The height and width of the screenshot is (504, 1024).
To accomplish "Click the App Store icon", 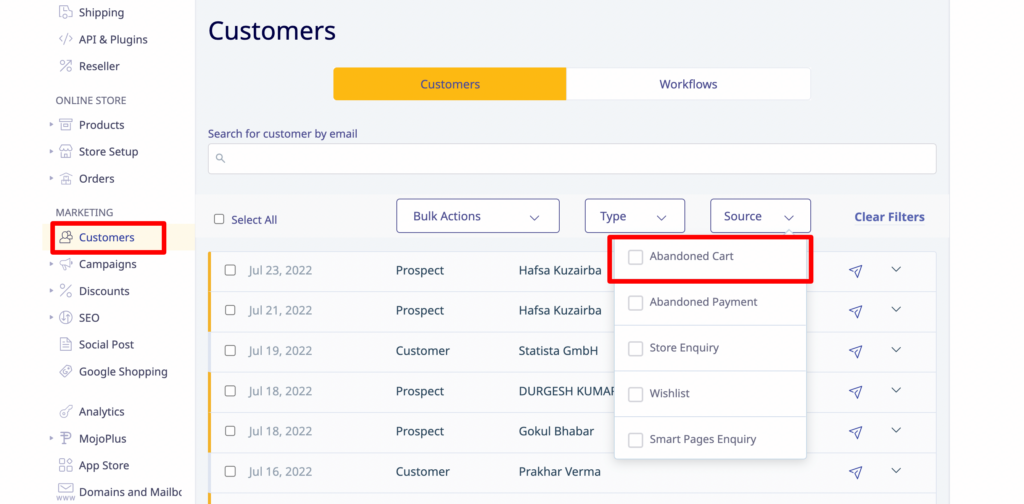I will click(x=65, y=466).
